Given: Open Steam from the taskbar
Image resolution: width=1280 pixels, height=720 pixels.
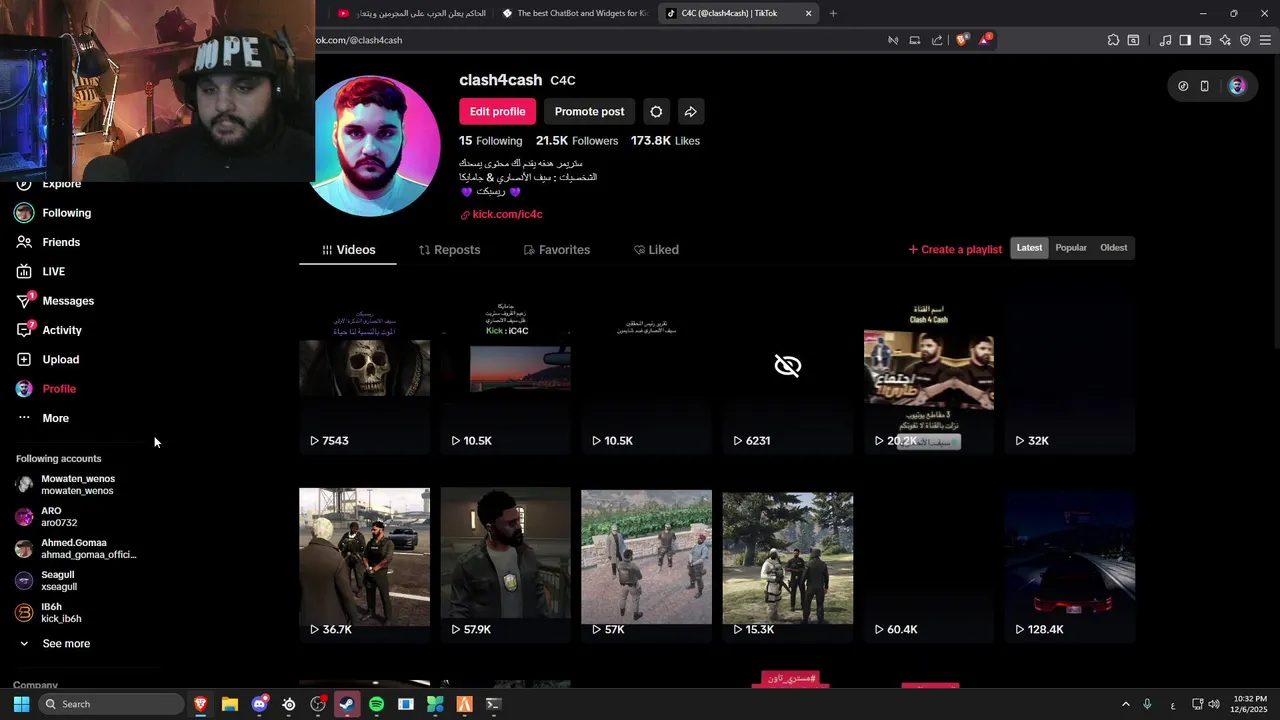Looking at the screenshot, I should pyautogui.click(x=347, y=704).
